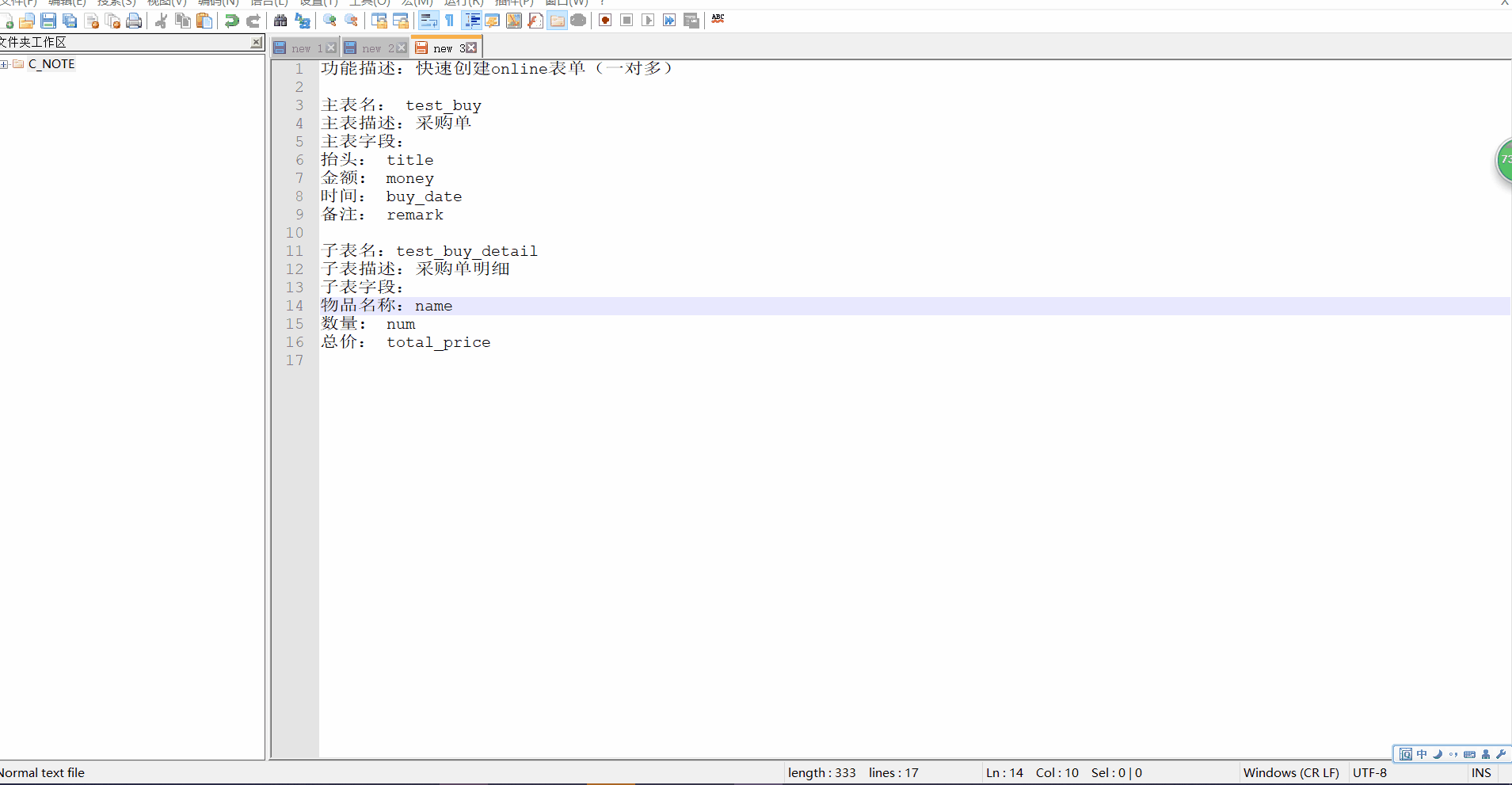
Task: Click the Playback macro icon
Action: click(648, 21)
